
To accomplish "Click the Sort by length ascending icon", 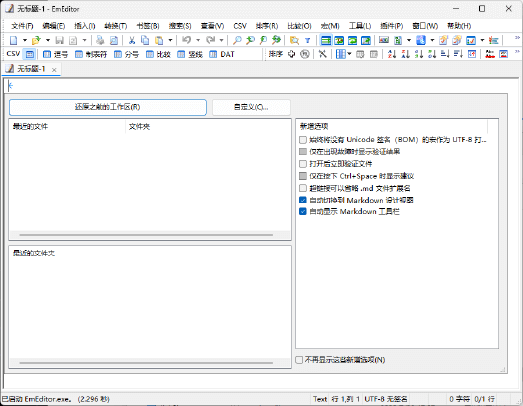I will tap(445, 54).
